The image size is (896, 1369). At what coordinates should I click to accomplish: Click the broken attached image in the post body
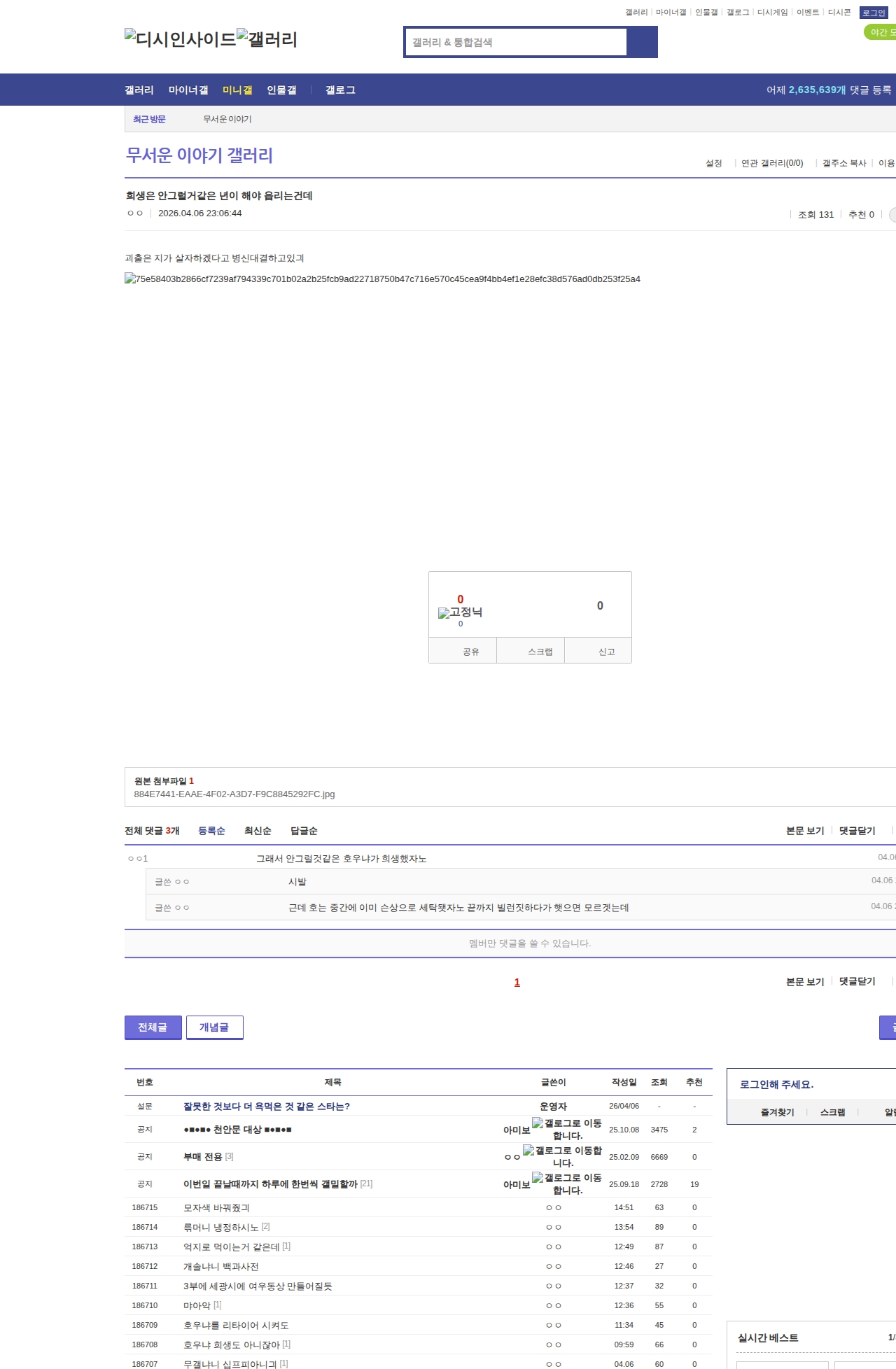(x=382, y=279)
